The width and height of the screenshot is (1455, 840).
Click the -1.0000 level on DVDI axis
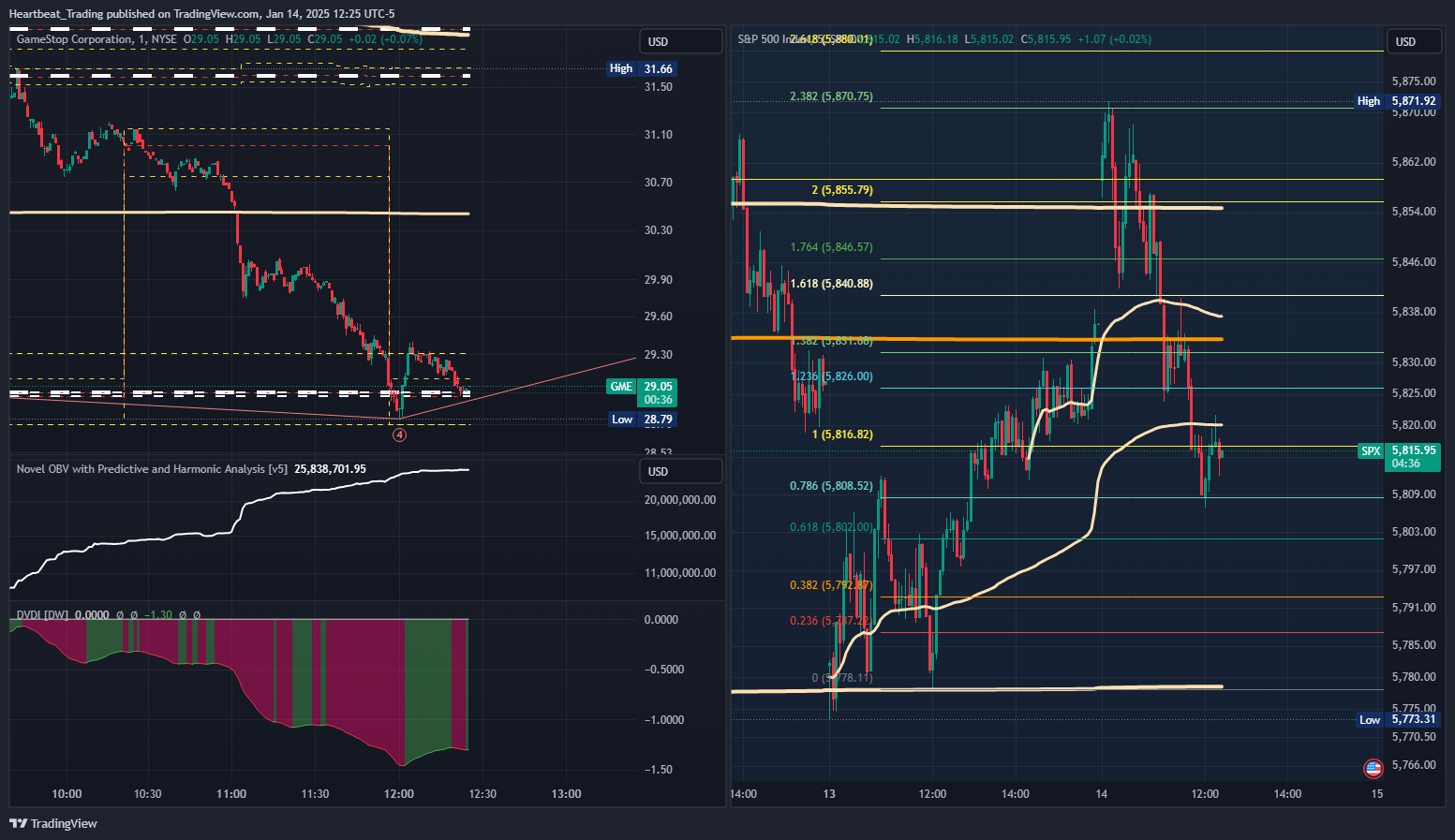tap(665, 720)
